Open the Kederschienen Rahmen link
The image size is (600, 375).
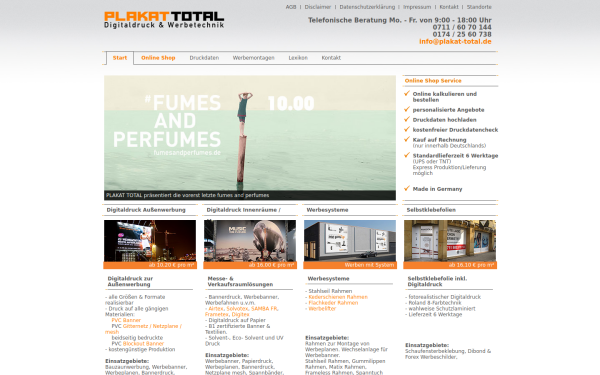point(338,297)
